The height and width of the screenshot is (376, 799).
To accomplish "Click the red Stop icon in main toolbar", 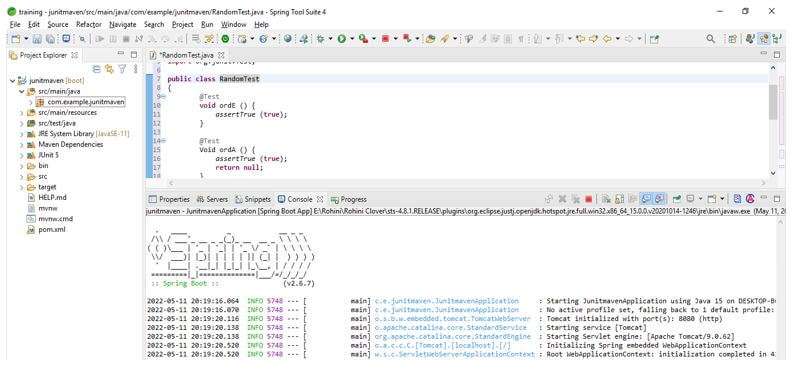I will pyautogui.click(x=385, y=39).
